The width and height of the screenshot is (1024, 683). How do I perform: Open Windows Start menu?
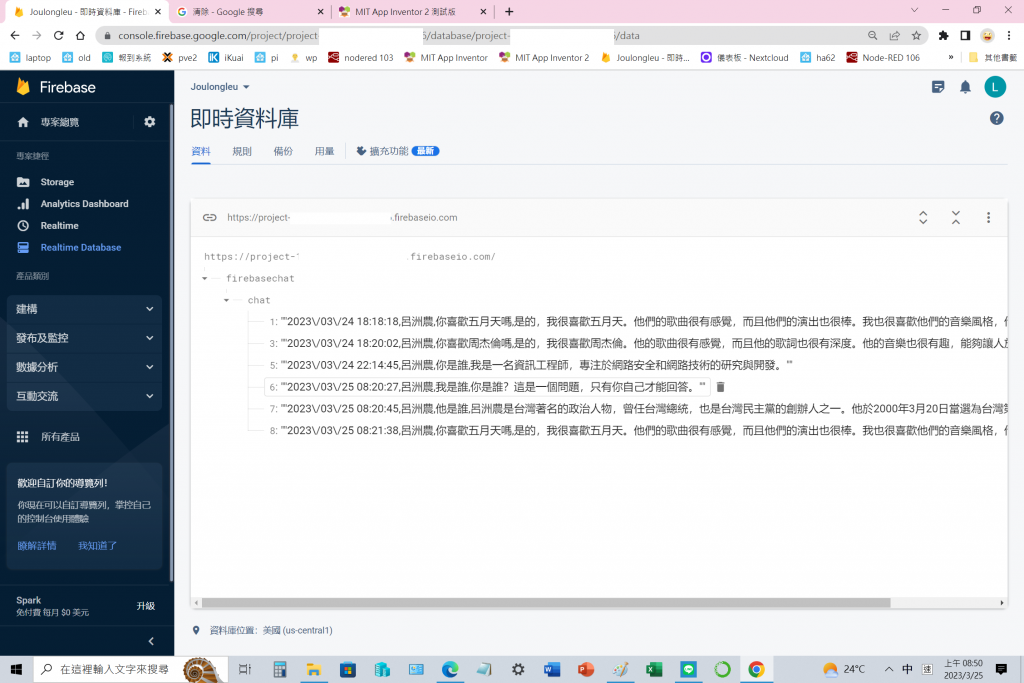16,669
